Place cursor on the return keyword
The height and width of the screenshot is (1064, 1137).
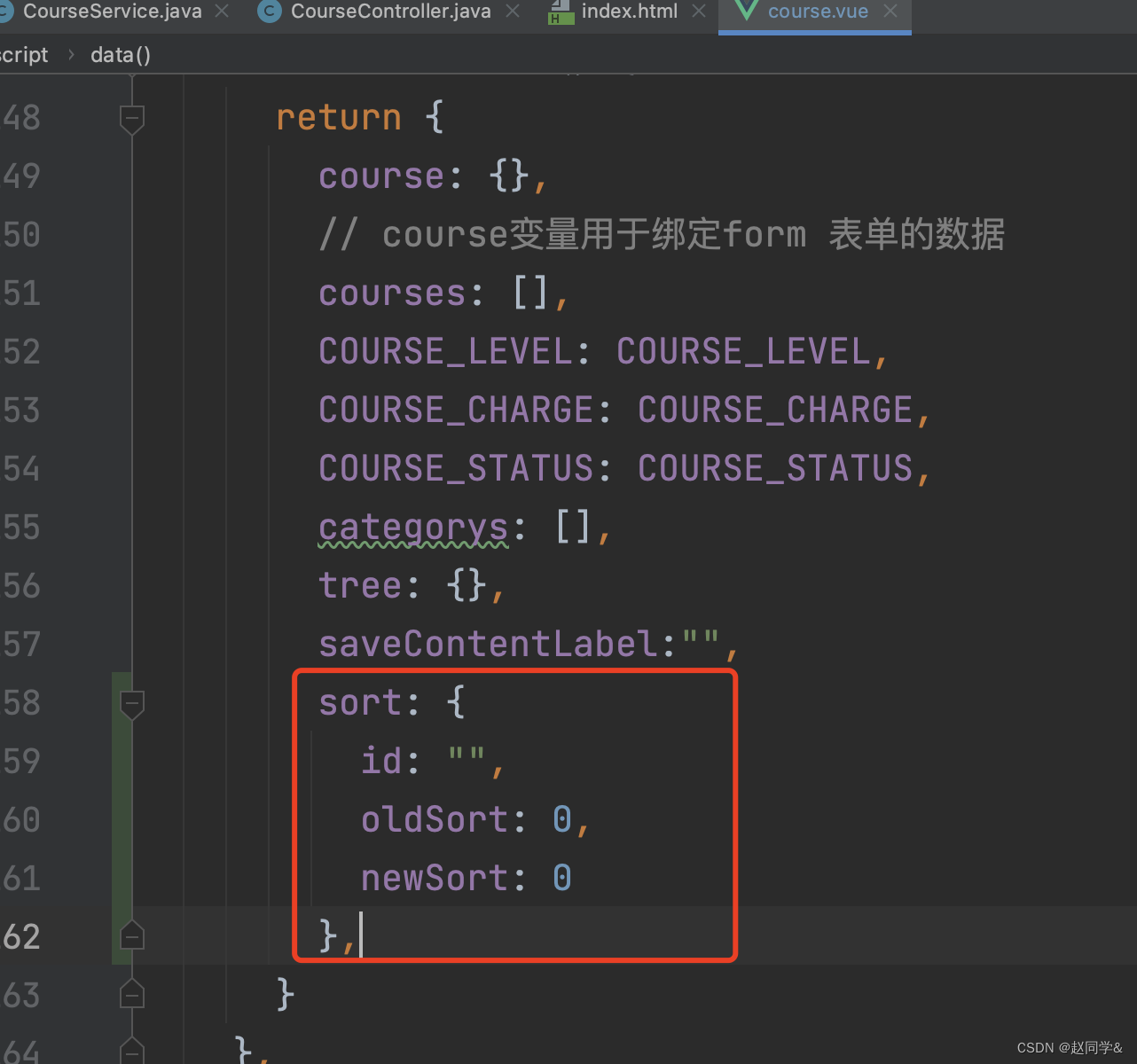pyautogui.click(x=339, y=117)
